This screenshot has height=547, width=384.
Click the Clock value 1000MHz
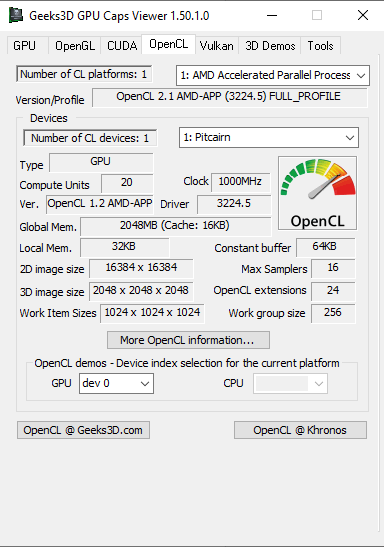pyautogui.click(x=240, y=182)
